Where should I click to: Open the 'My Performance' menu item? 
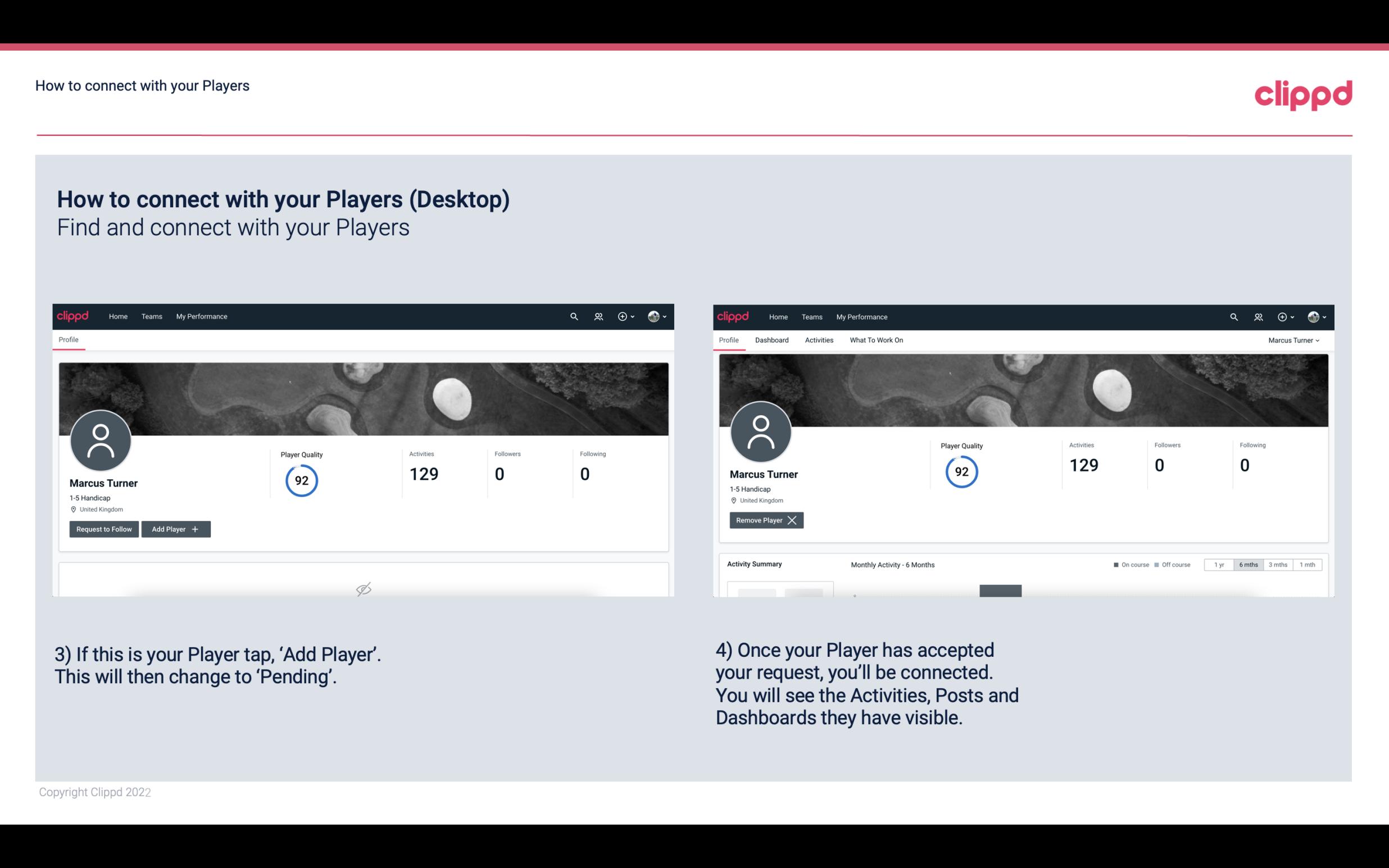[201, 317]
